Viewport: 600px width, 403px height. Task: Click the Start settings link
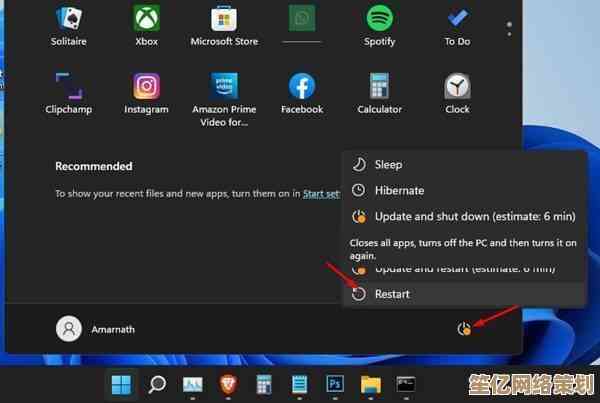click(322, 194)
